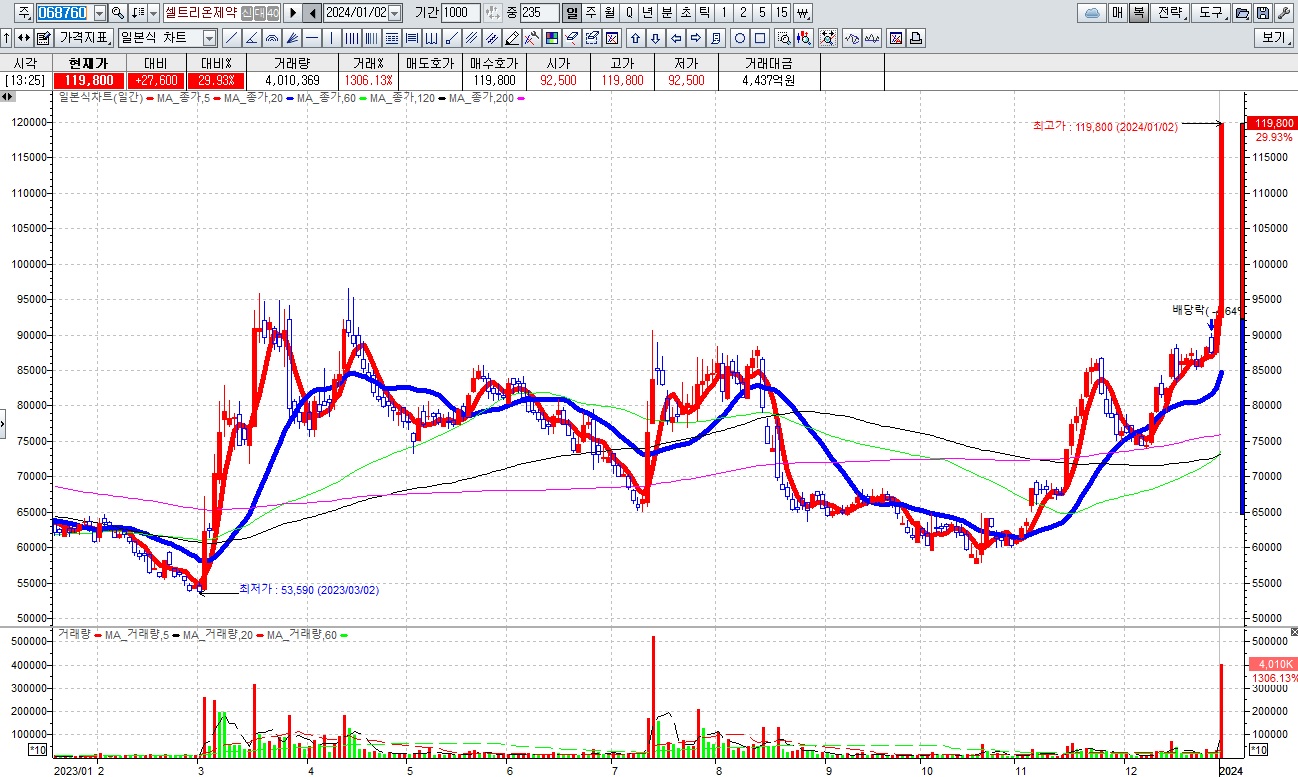Open the sort order dropdown arrow
1298x777 pixels.
[153, 13]
